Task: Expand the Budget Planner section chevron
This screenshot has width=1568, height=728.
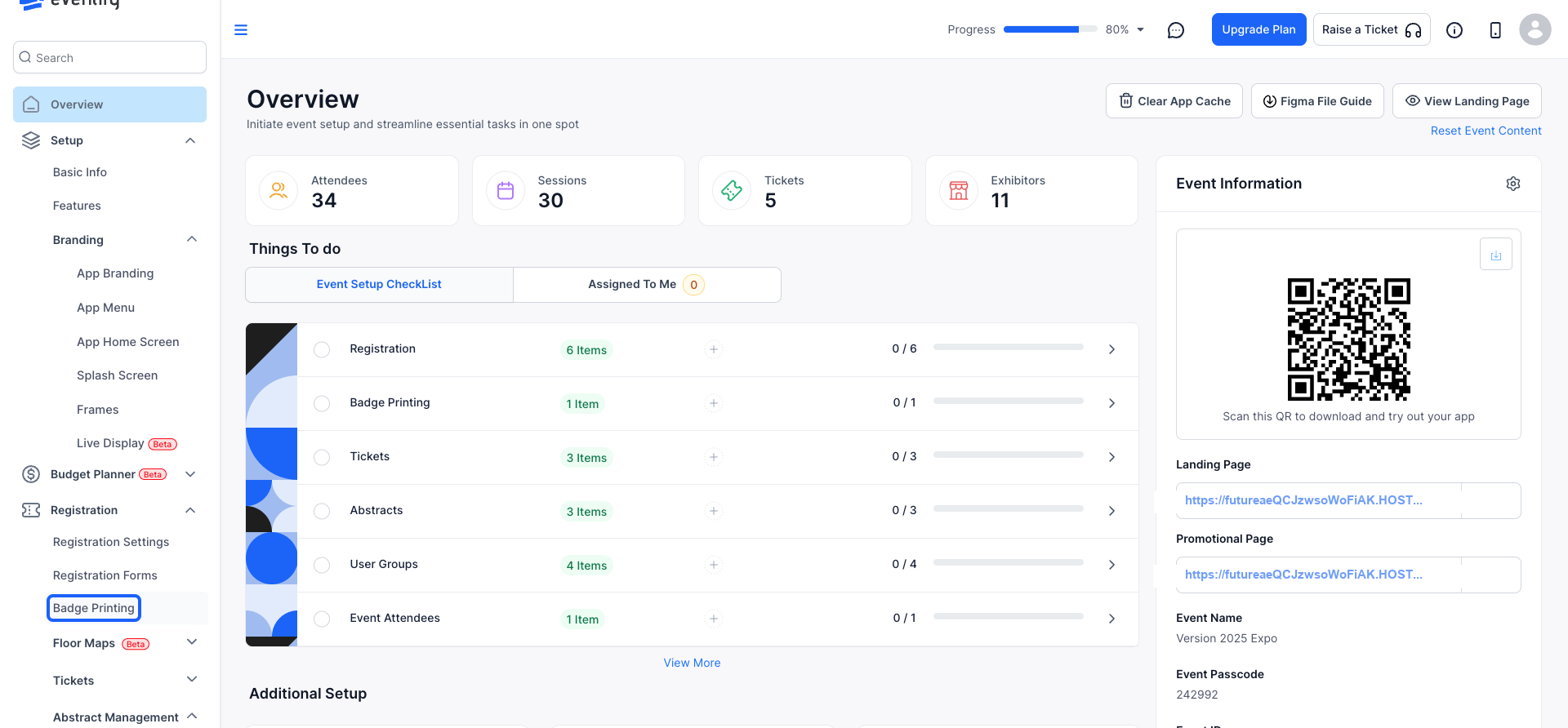Action: (x=190, y=474)
